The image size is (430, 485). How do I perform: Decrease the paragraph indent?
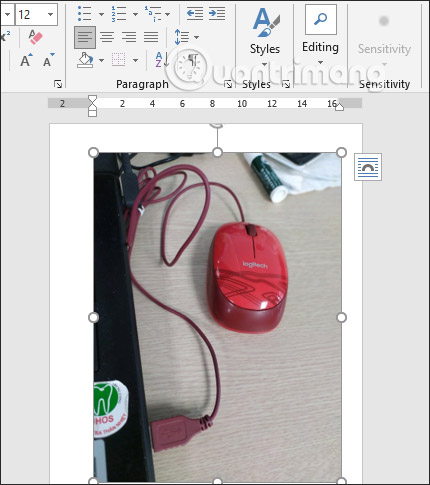tap(195, 14)
